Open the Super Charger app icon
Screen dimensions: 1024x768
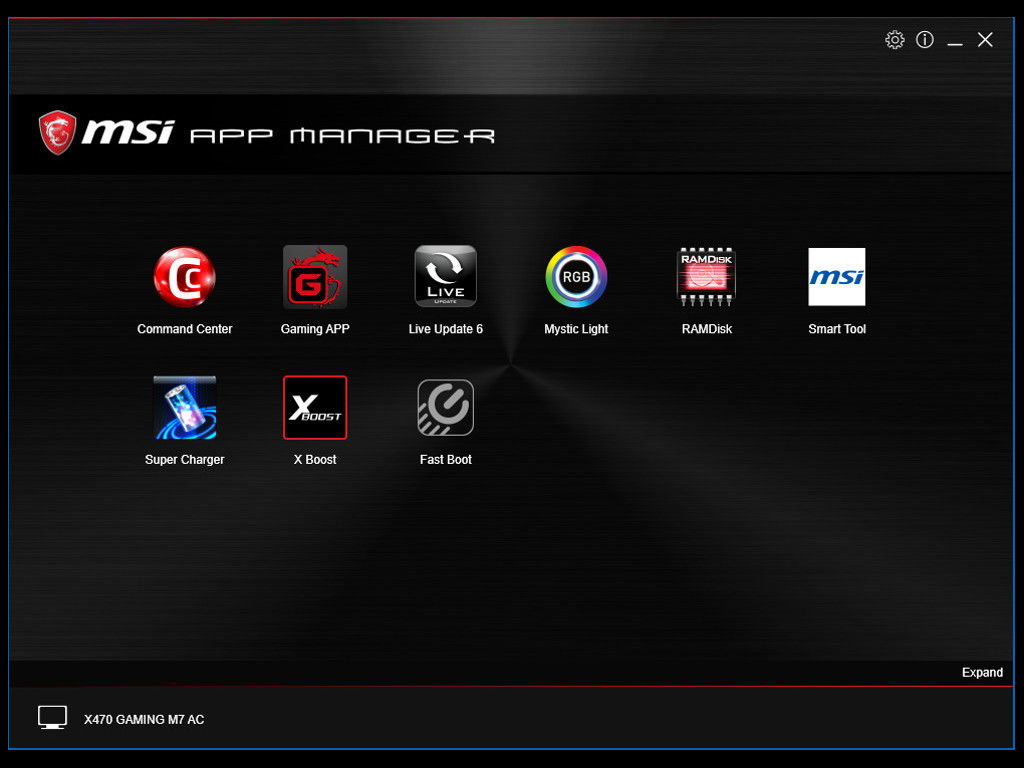point(184,407)
